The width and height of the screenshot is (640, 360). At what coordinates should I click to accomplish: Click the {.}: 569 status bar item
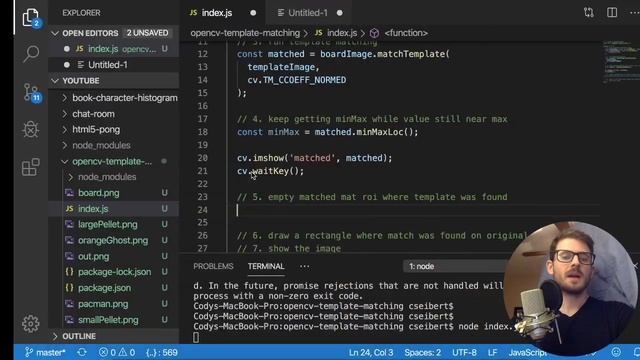162,352
